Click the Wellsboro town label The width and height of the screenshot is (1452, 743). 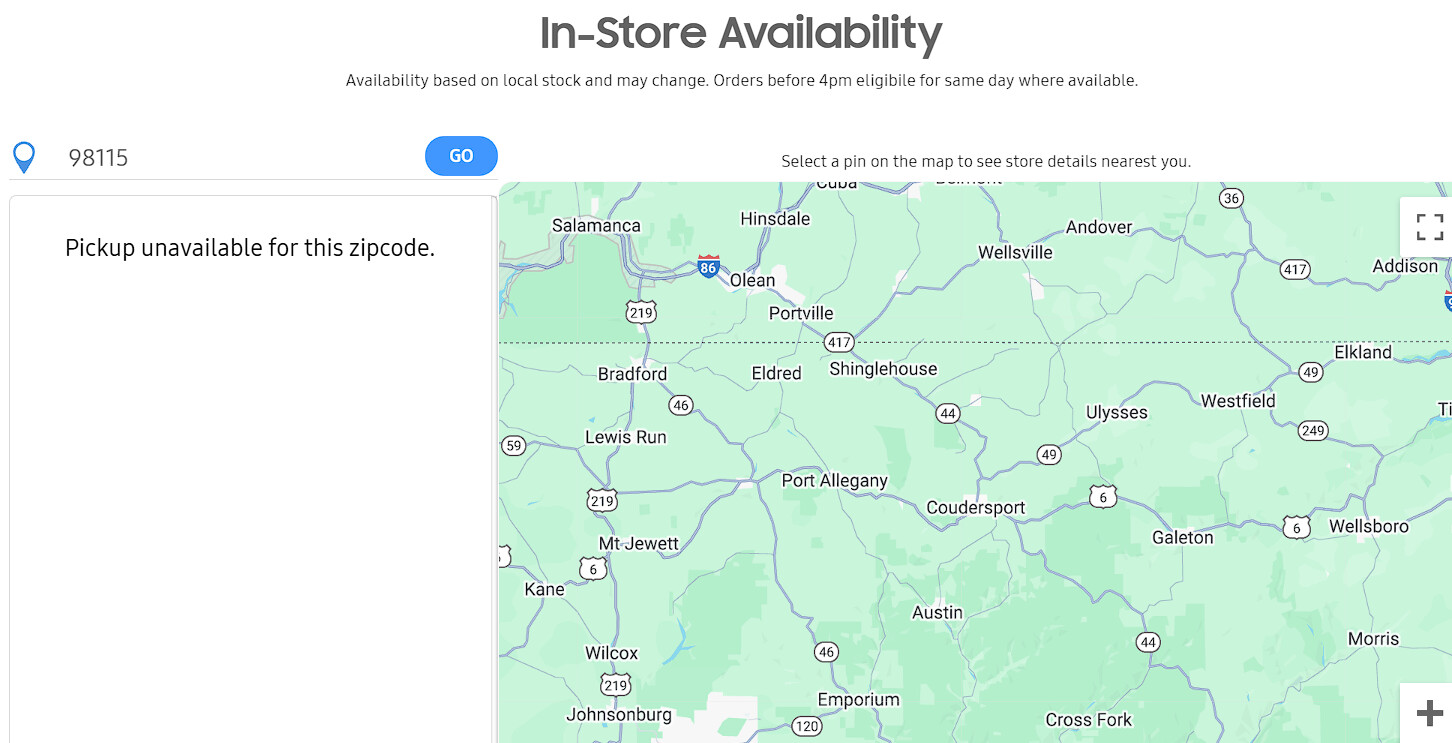click(1368, 527)
